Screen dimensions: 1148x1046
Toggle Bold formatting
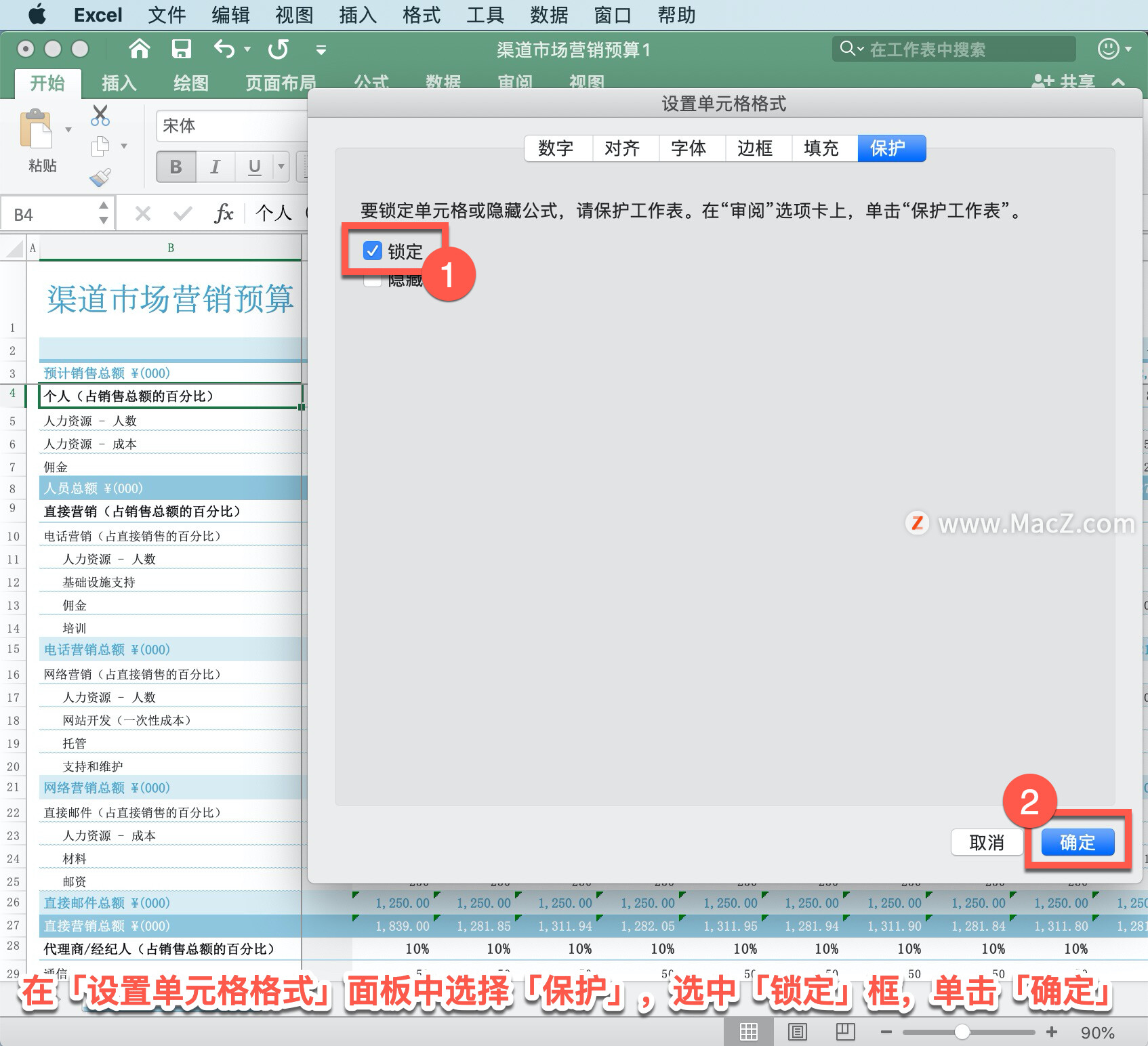tap(176, 167)
